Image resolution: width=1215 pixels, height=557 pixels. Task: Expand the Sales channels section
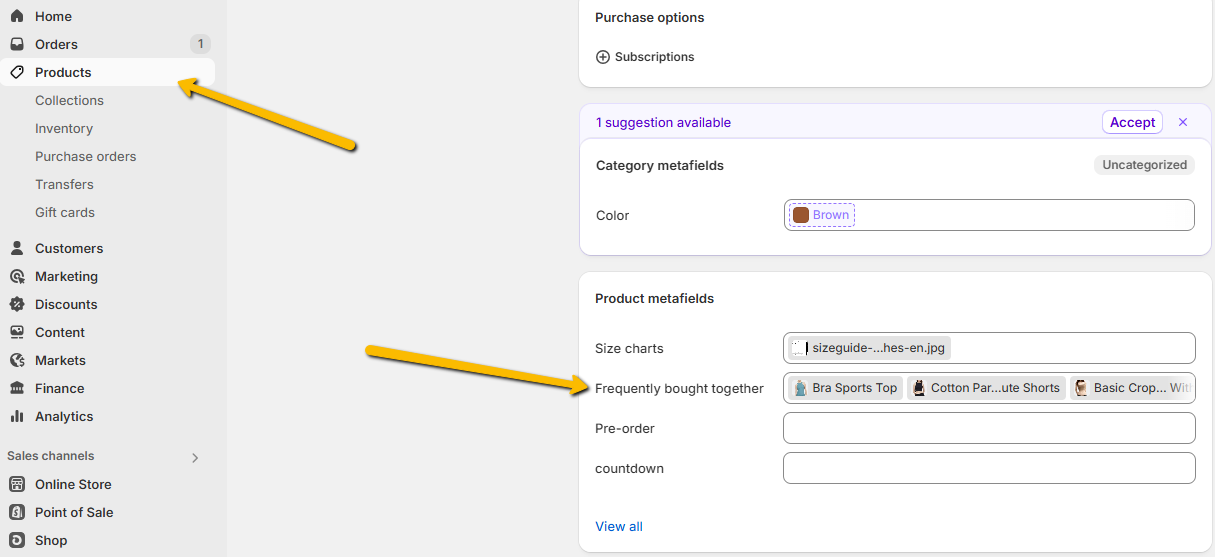coord(195,457)
